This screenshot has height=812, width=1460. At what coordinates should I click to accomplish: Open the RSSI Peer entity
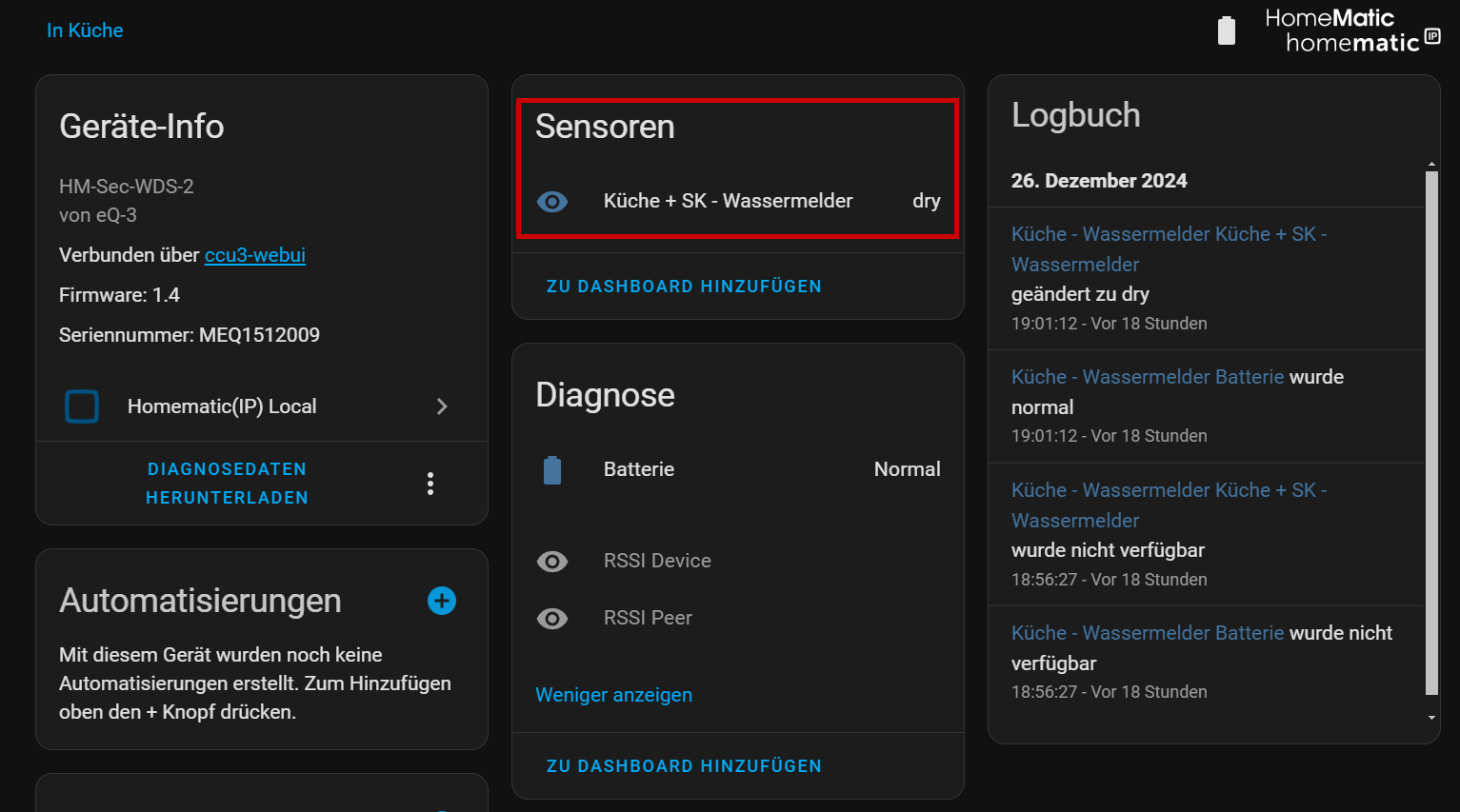738,618
